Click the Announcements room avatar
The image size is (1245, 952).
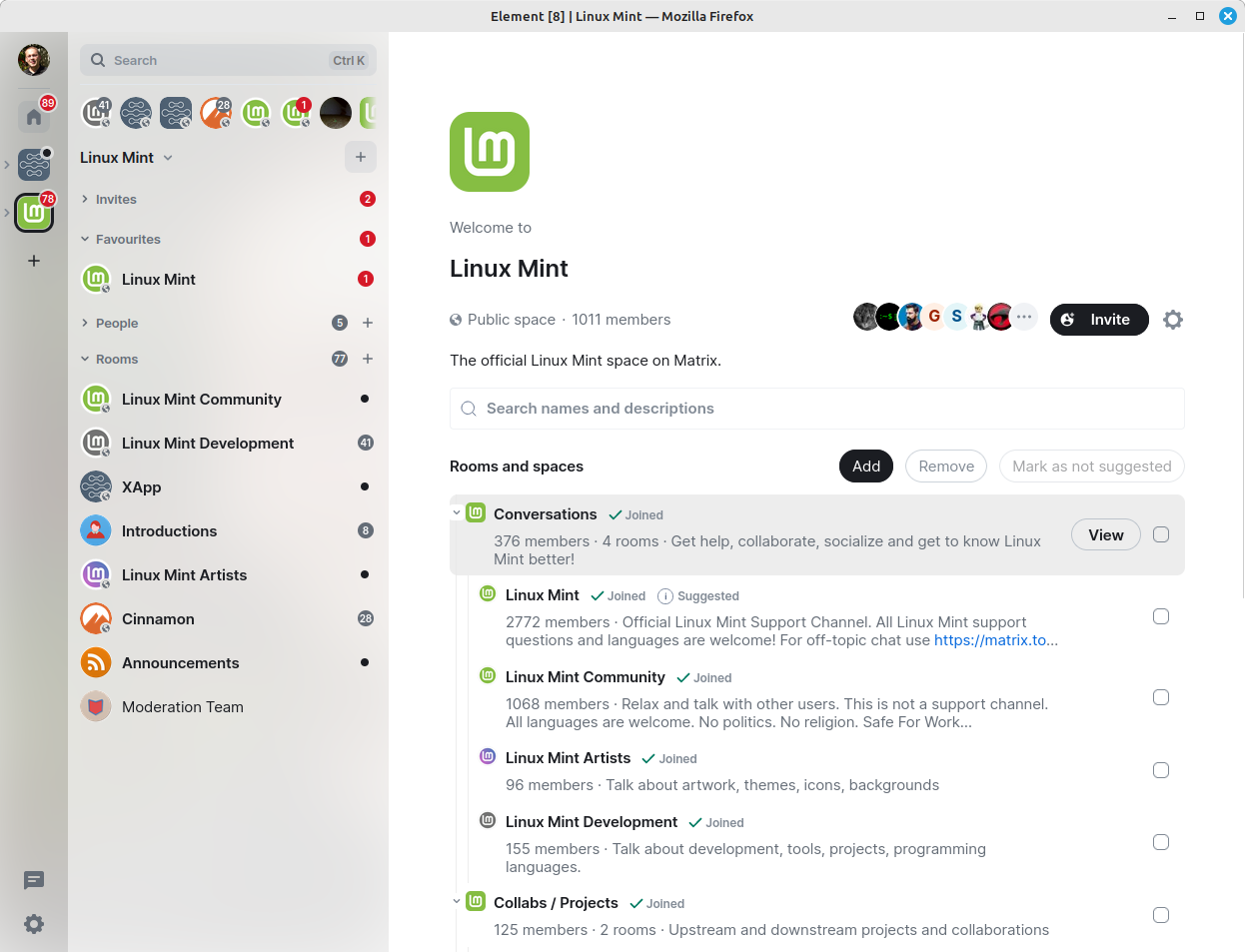(x=95, y=662)
